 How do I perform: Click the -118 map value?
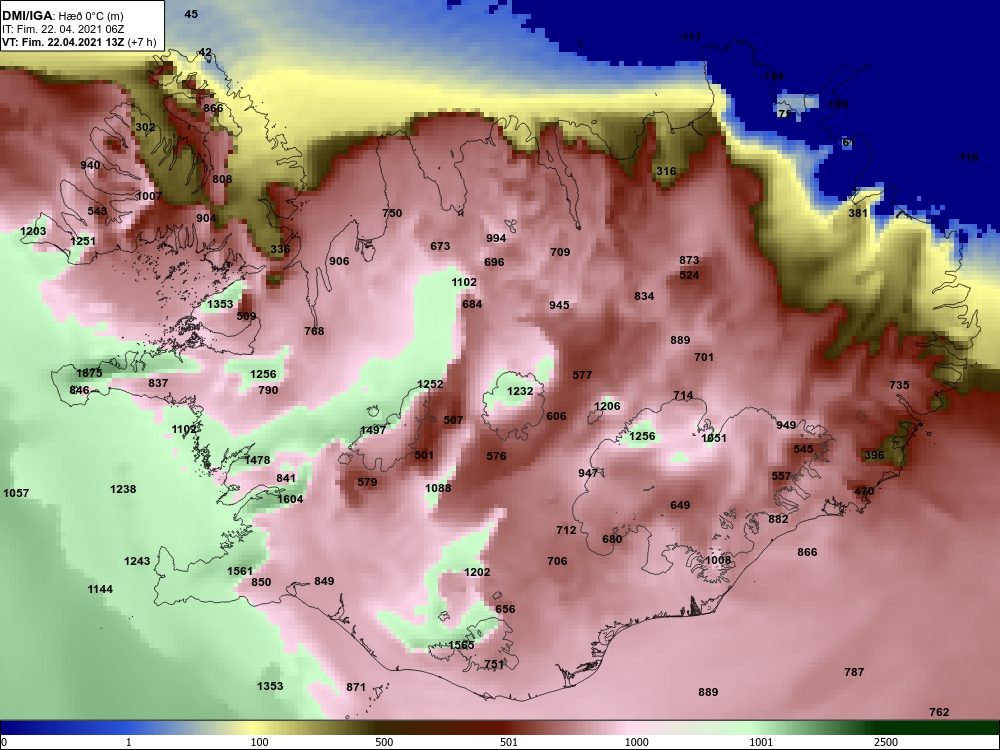[967, 157]
